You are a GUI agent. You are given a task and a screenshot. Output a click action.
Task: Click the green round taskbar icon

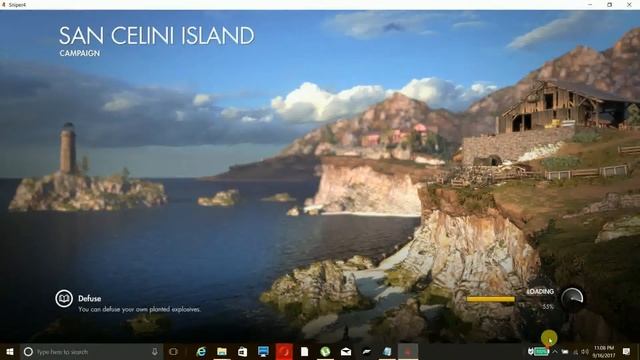coord(325,352)
